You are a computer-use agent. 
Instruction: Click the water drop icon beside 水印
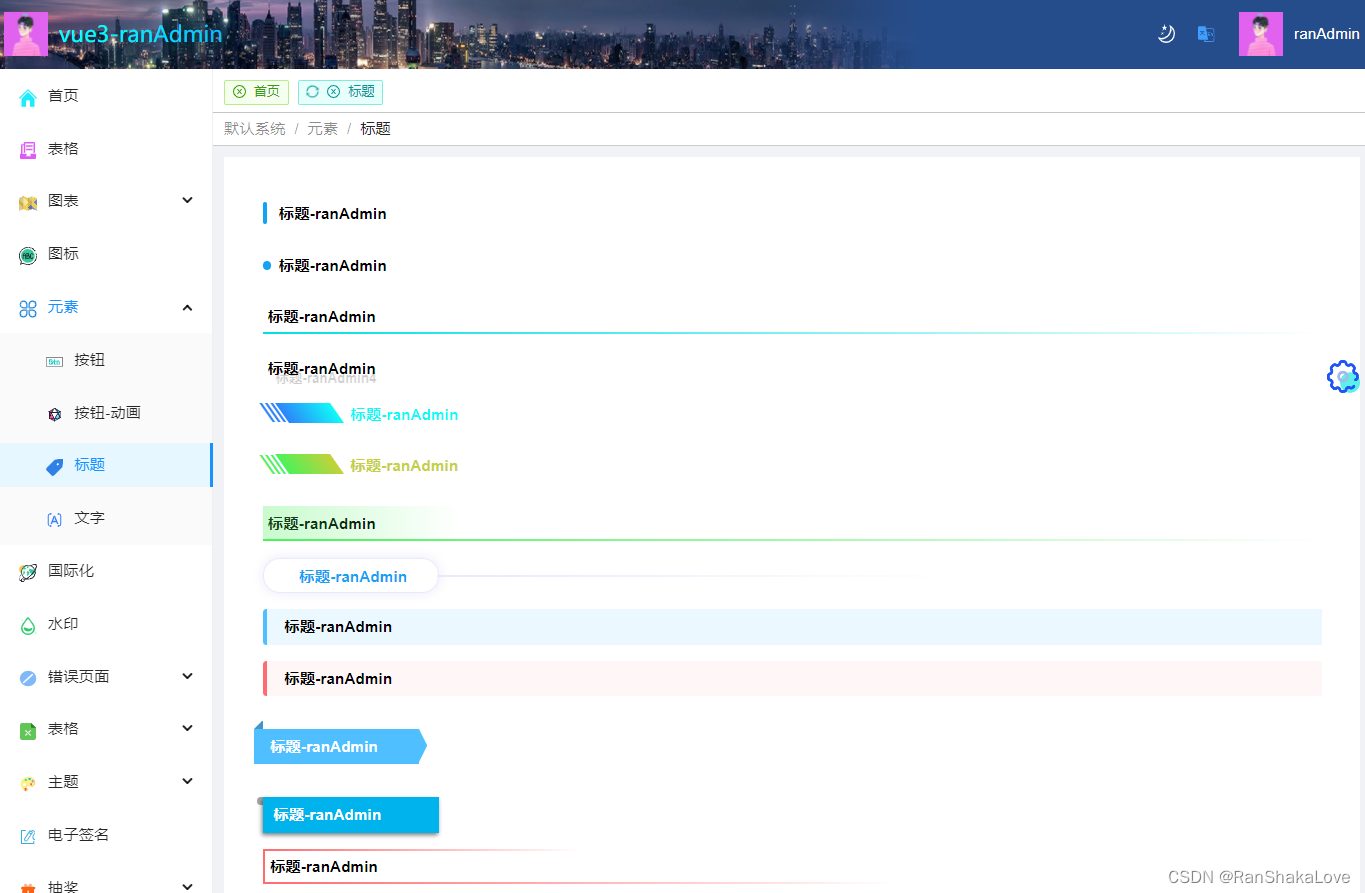(28, 625)
